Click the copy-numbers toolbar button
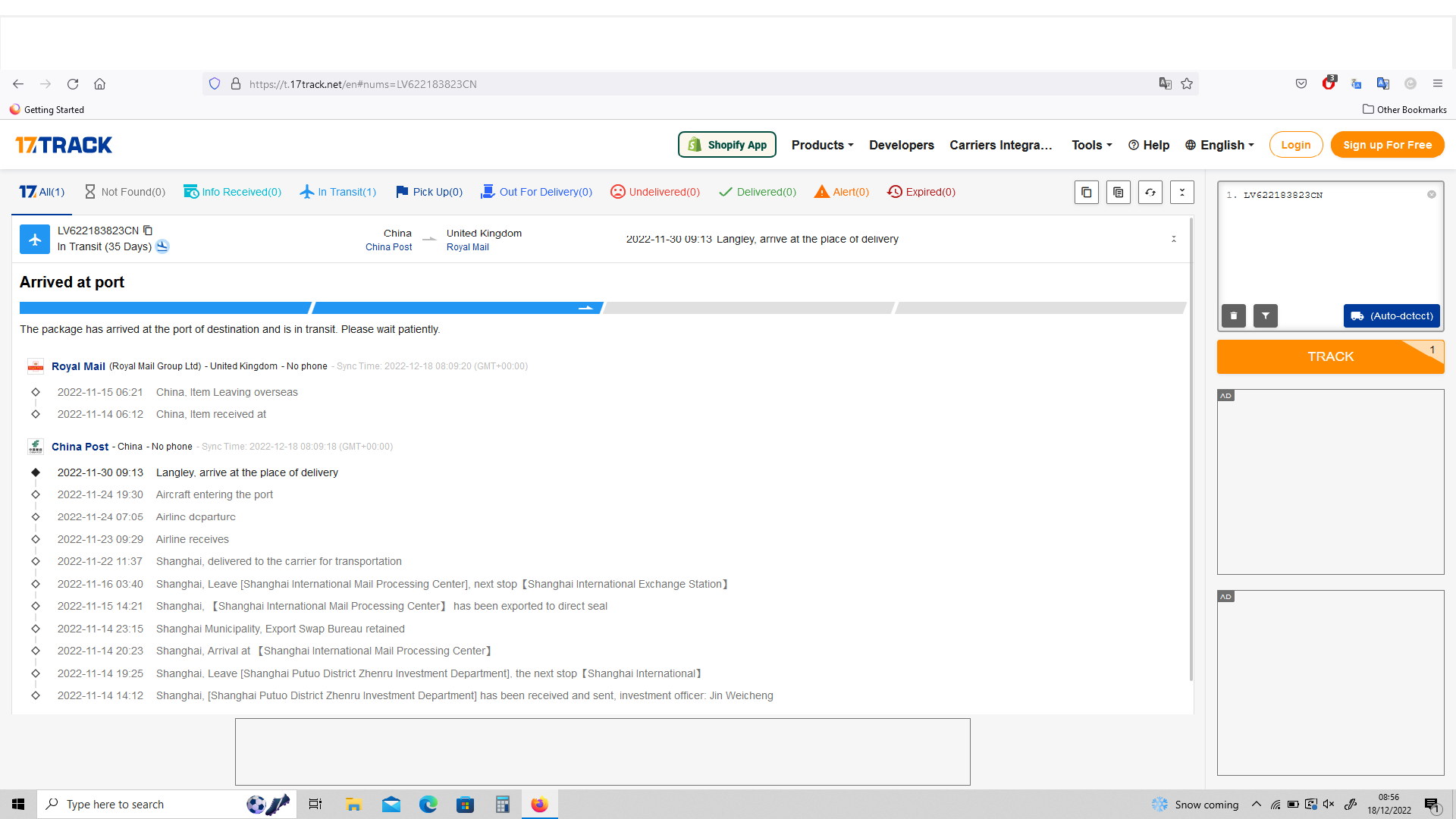Screen dimensions: 1456x819 pos(1086,192)
